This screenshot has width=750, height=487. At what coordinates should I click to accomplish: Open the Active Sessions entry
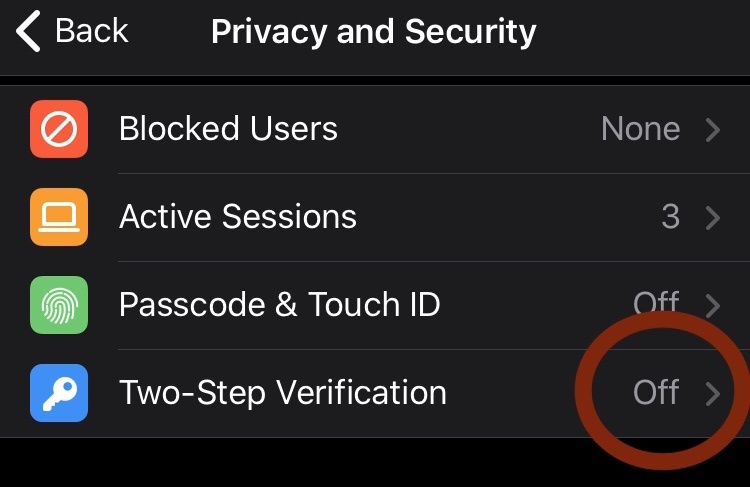click(x=375, y=217)
